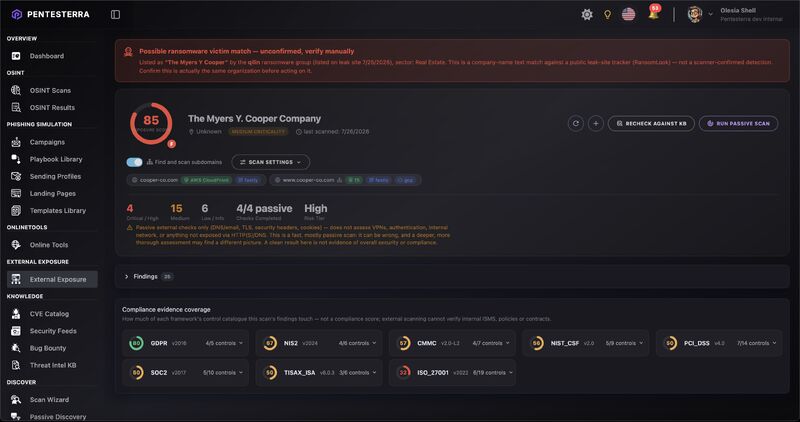
Task: Click the Security Feeds icon
Action: [x=16, y=331]
